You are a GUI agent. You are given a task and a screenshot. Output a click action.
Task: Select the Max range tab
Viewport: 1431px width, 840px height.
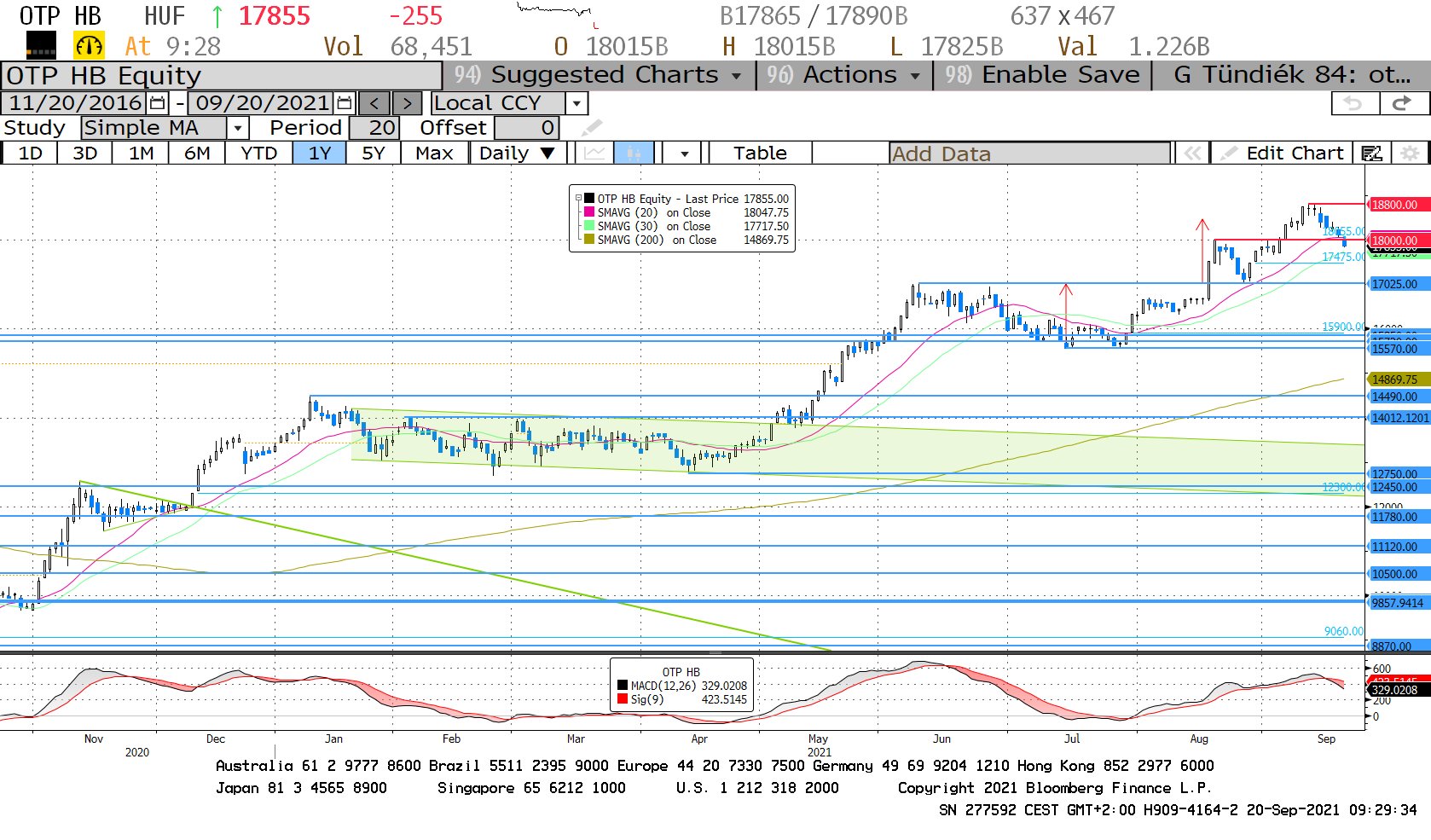[434, 153]
